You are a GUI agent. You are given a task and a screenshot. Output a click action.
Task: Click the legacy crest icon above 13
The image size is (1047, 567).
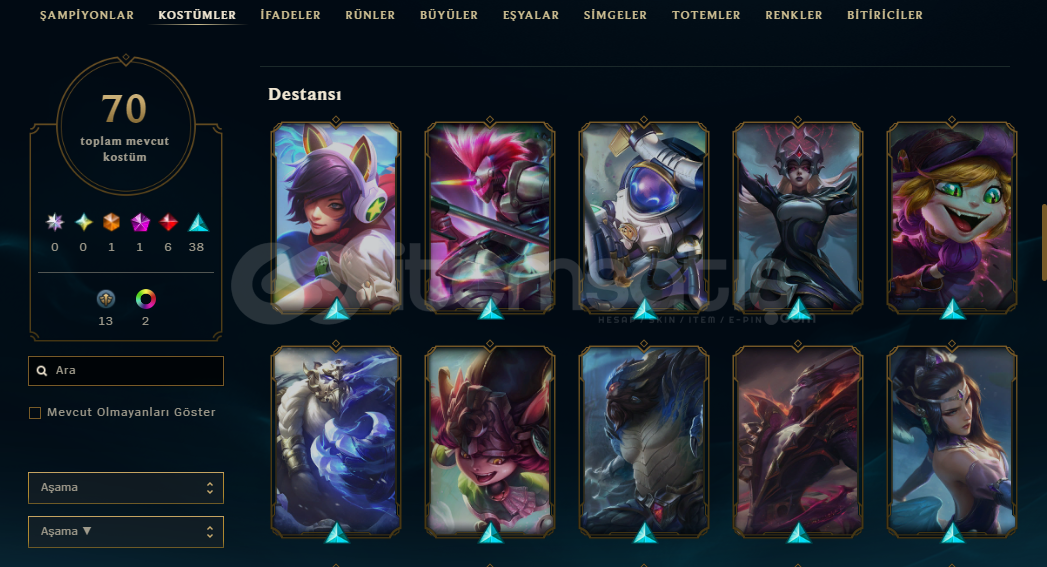tap(106, 299)
